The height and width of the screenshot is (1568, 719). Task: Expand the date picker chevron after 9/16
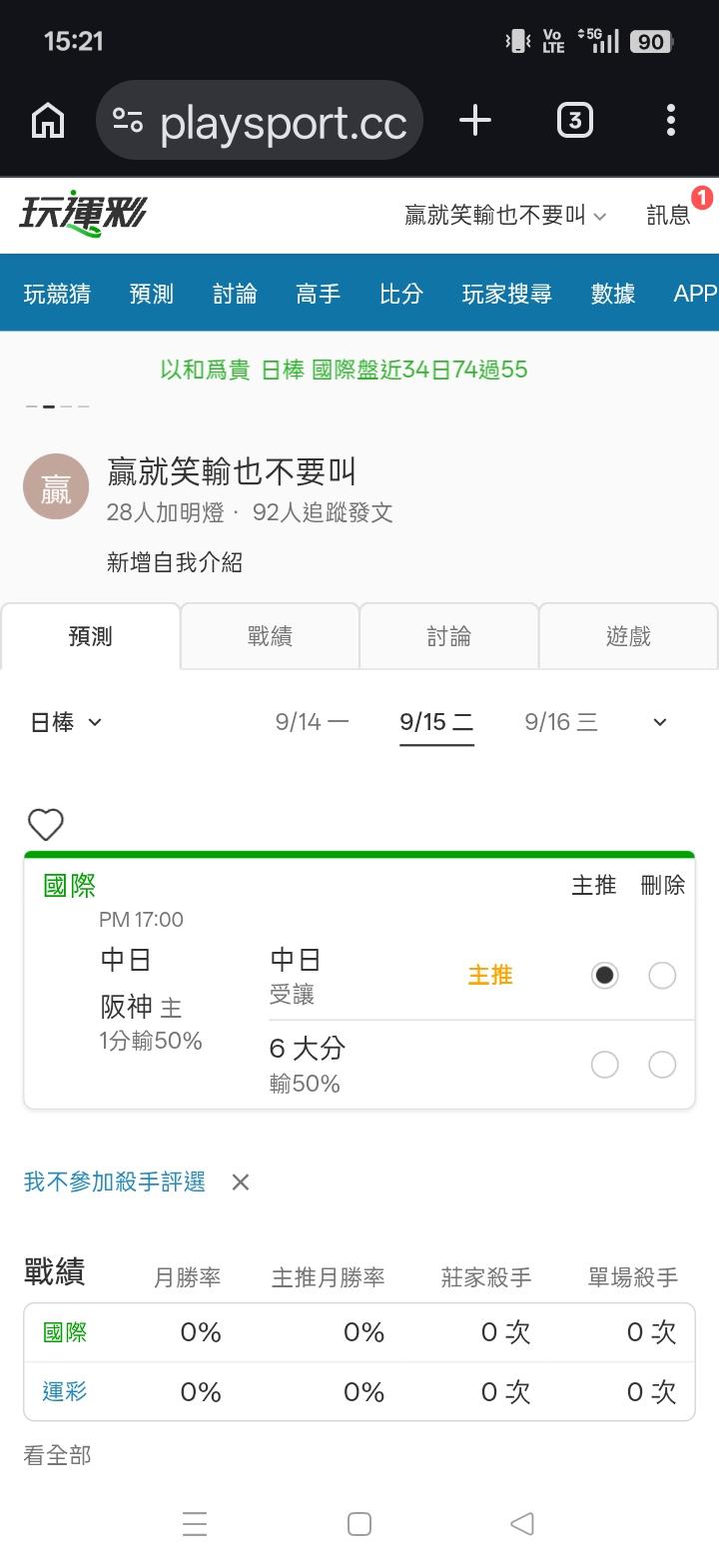tap(659, 722)
